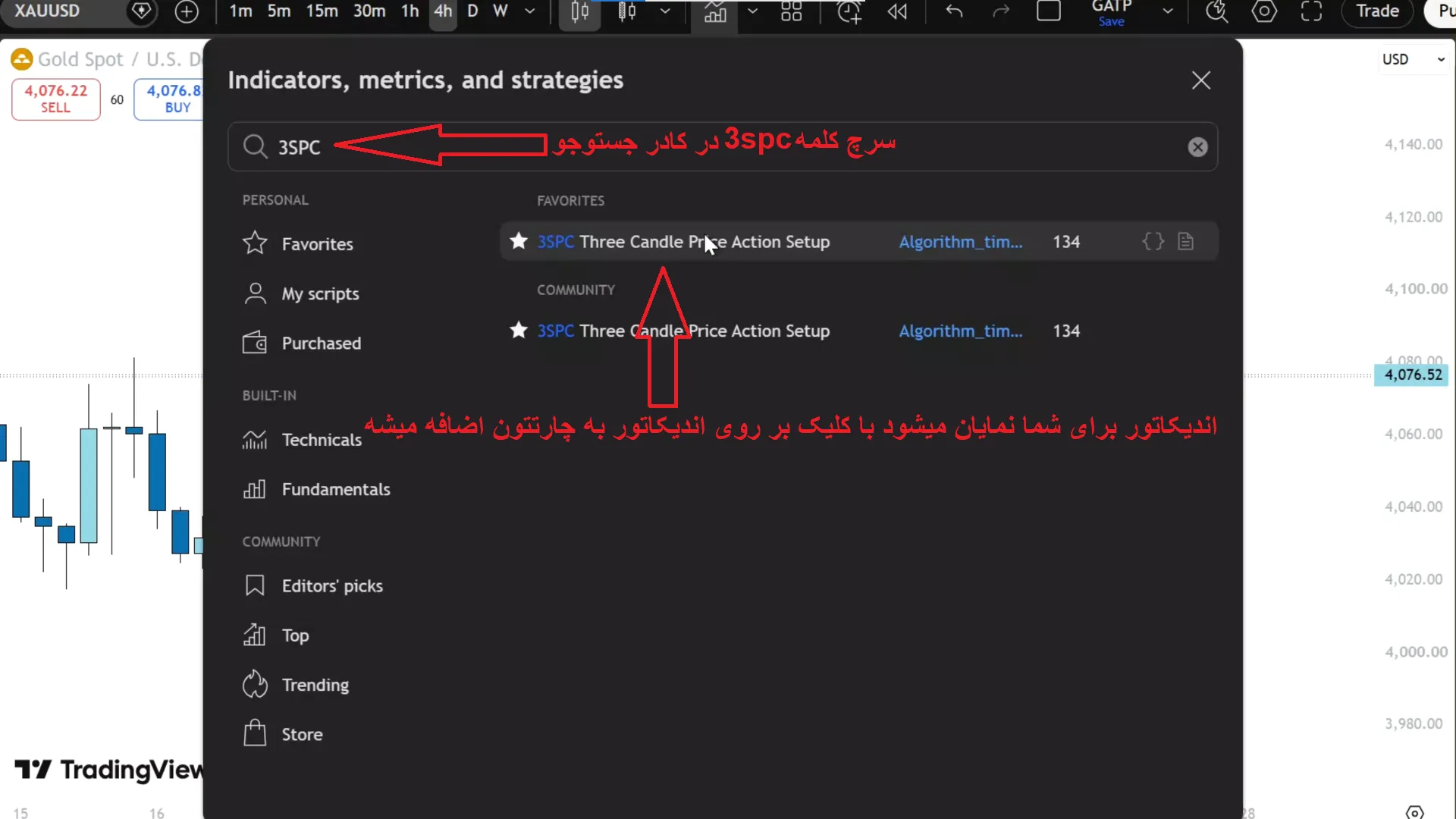Enter fullscreen mode with the corner-brackets icon

1311,11
